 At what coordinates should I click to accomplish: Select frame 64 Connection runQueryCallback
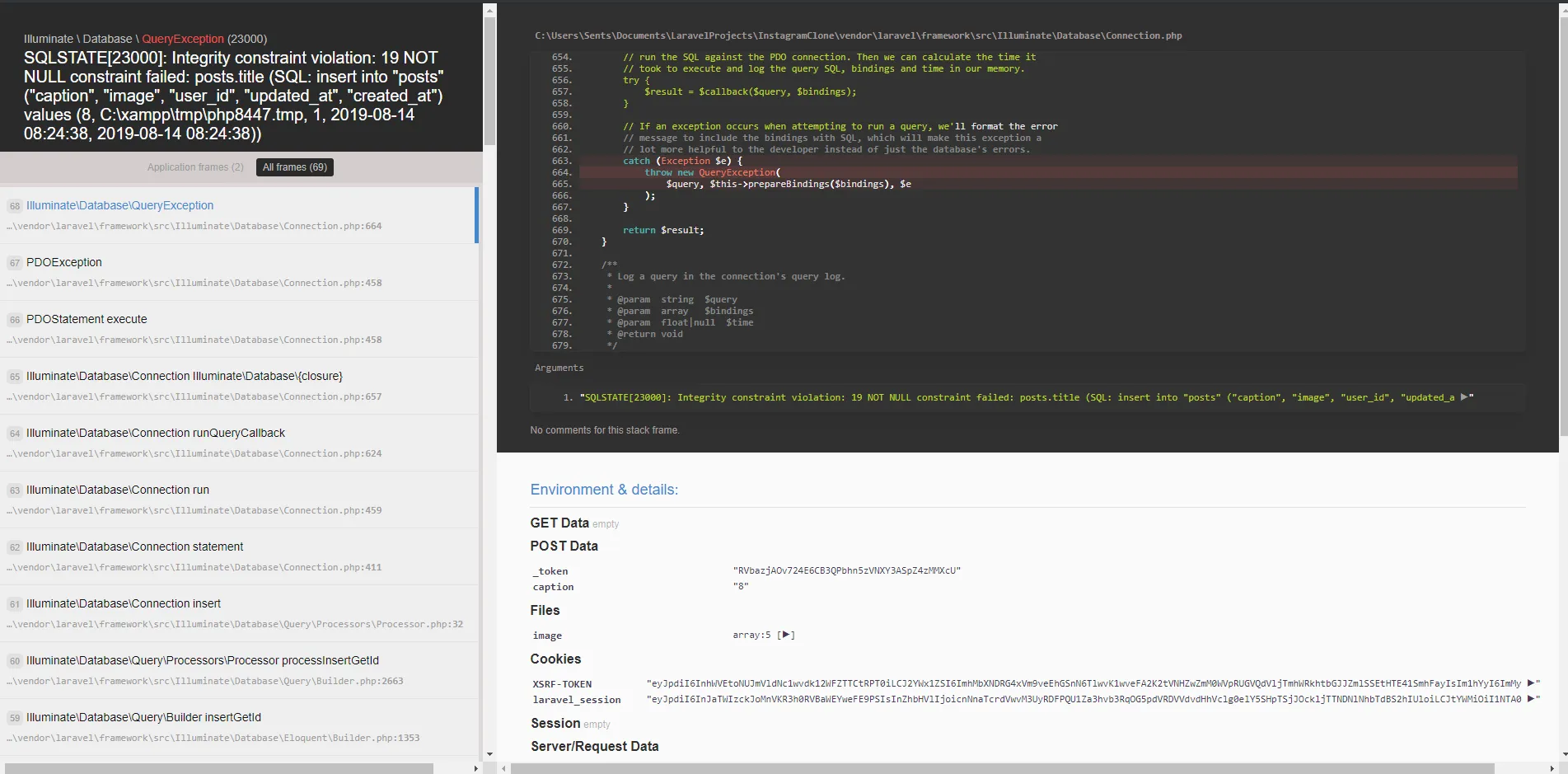(239, 443)
